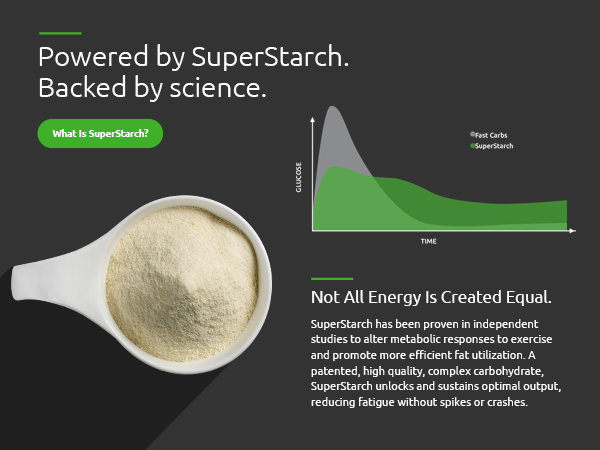The width and height of the screenshot is (600, 450).
Task: Click the right arrowhead on the time axis
Action: pyautogui.click(x=572, y=231)
